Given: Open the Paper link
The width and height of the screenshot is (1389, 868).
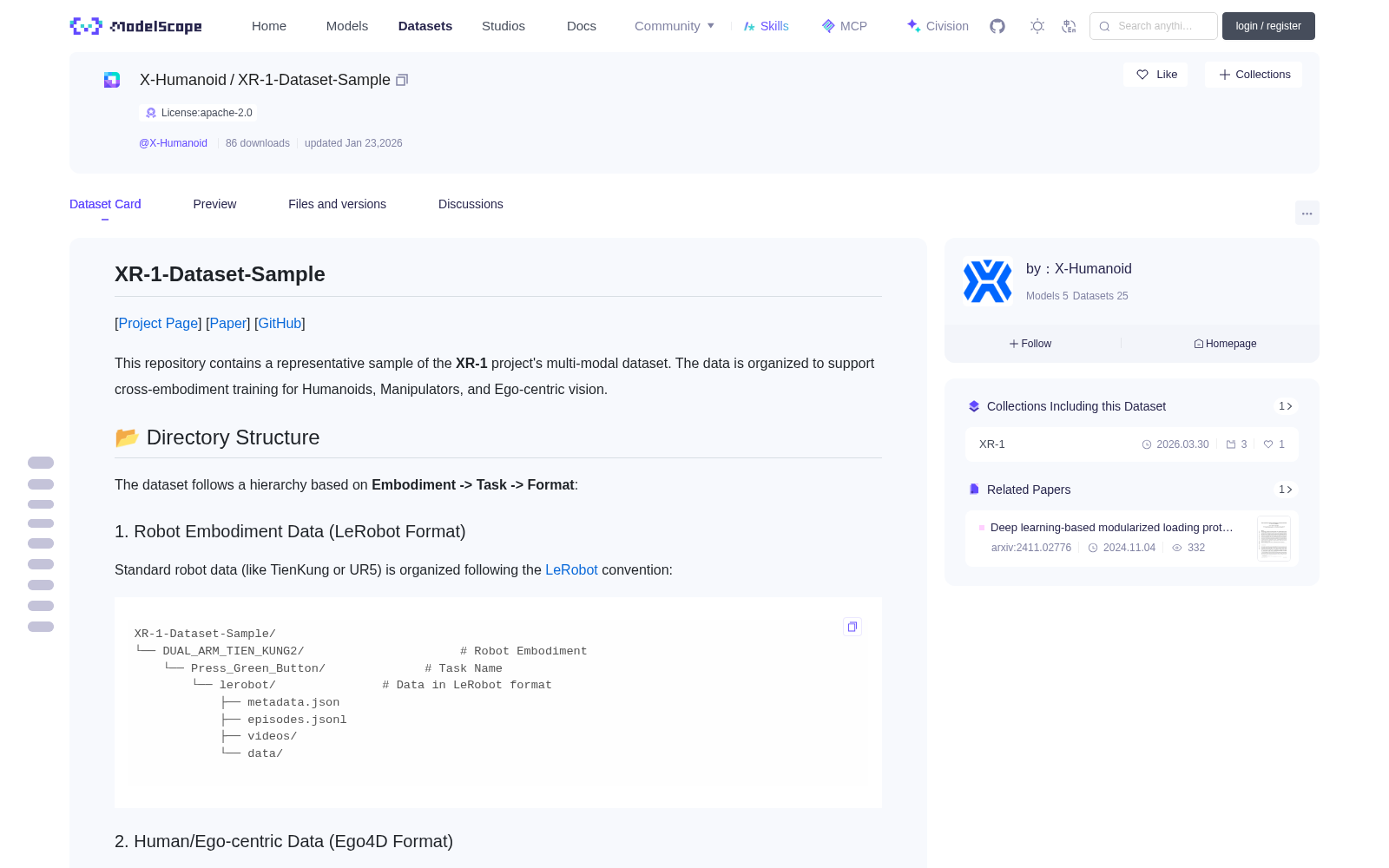Looking at the screenshot, I should (x=228, y=323).
